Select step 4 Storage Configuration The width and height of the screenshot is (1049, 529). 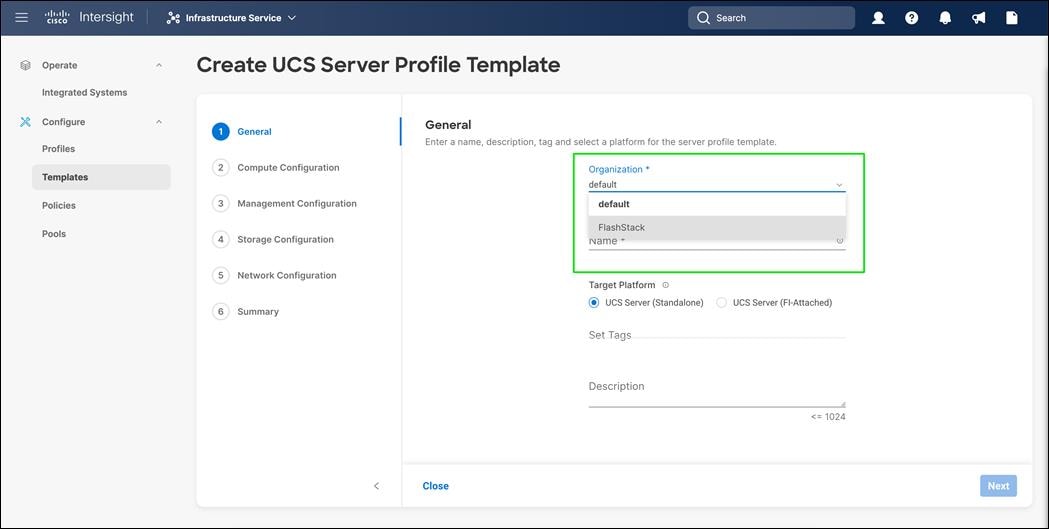(x=273, y=239)
